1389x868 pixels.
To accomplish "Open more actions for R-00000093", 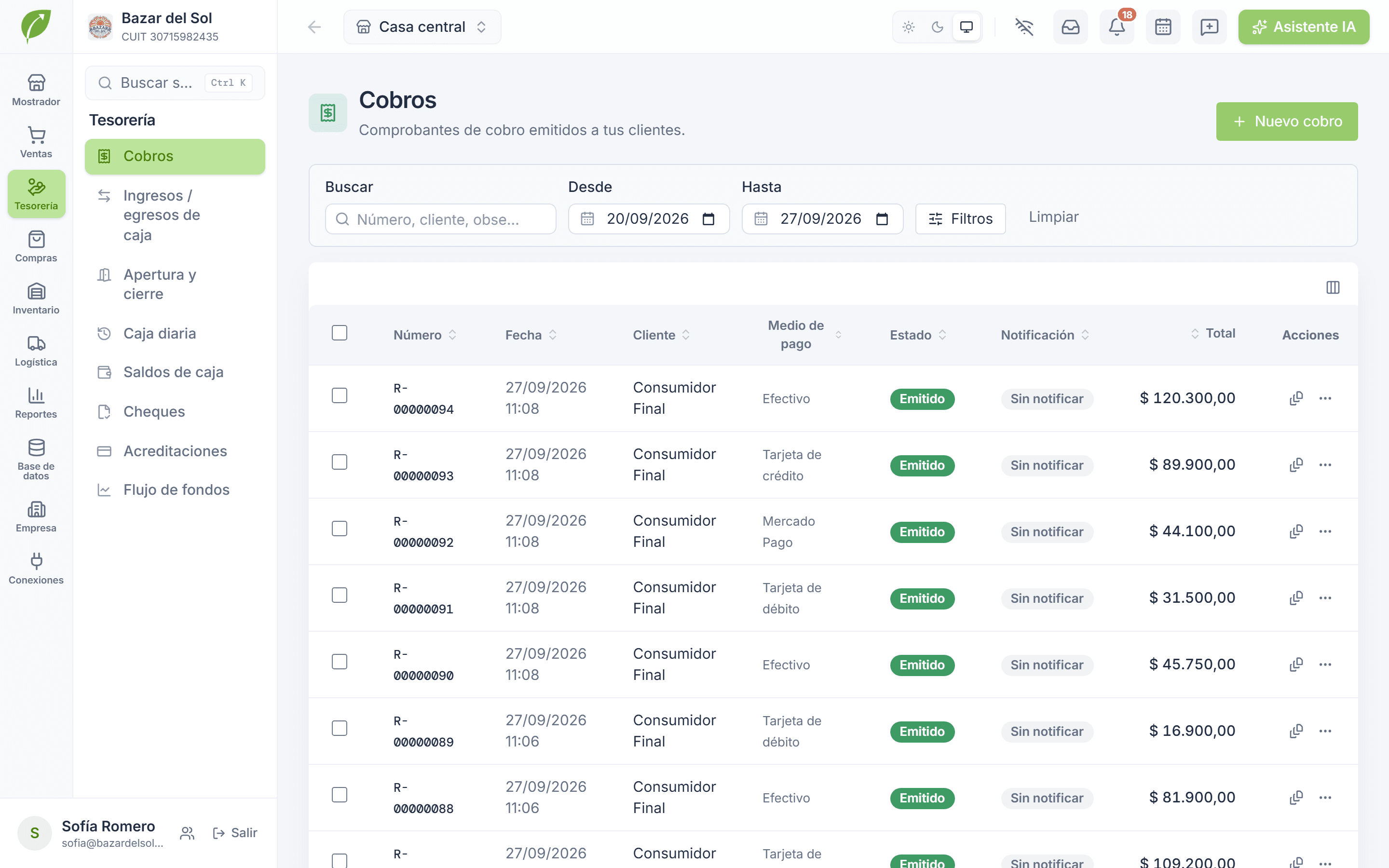I will tap(1325, 465).
